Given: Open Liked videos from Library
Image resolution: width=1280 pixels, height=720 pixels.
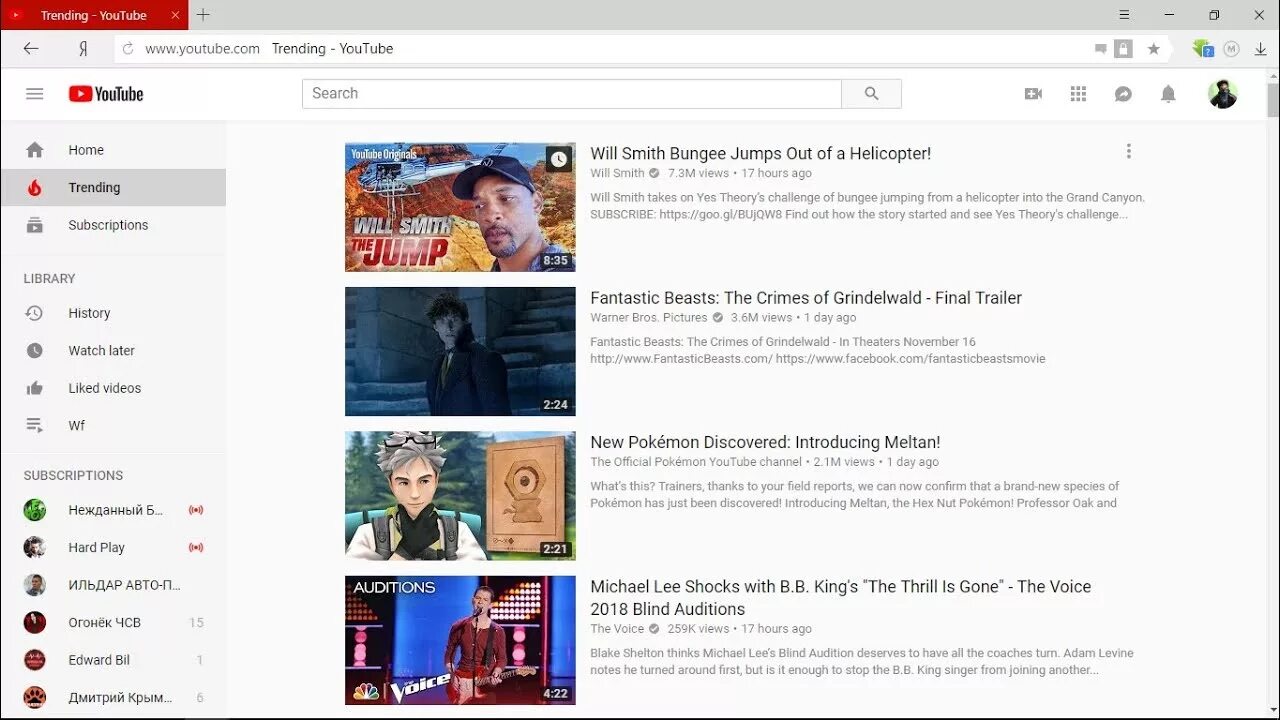Looking at the screenshot, I should pyautogui.click(x=113, y=388).
